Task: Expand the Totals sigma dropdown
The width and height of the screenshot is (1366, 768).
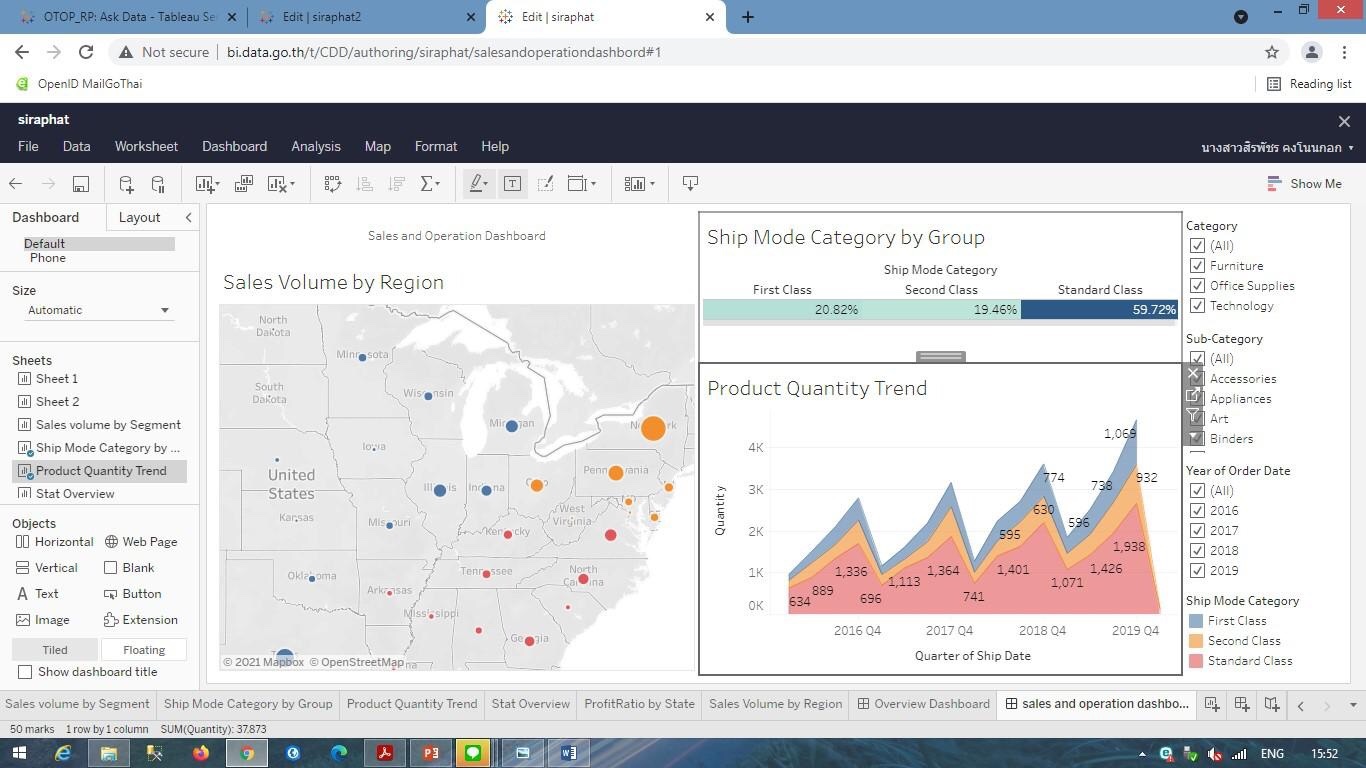Action: 431,184
